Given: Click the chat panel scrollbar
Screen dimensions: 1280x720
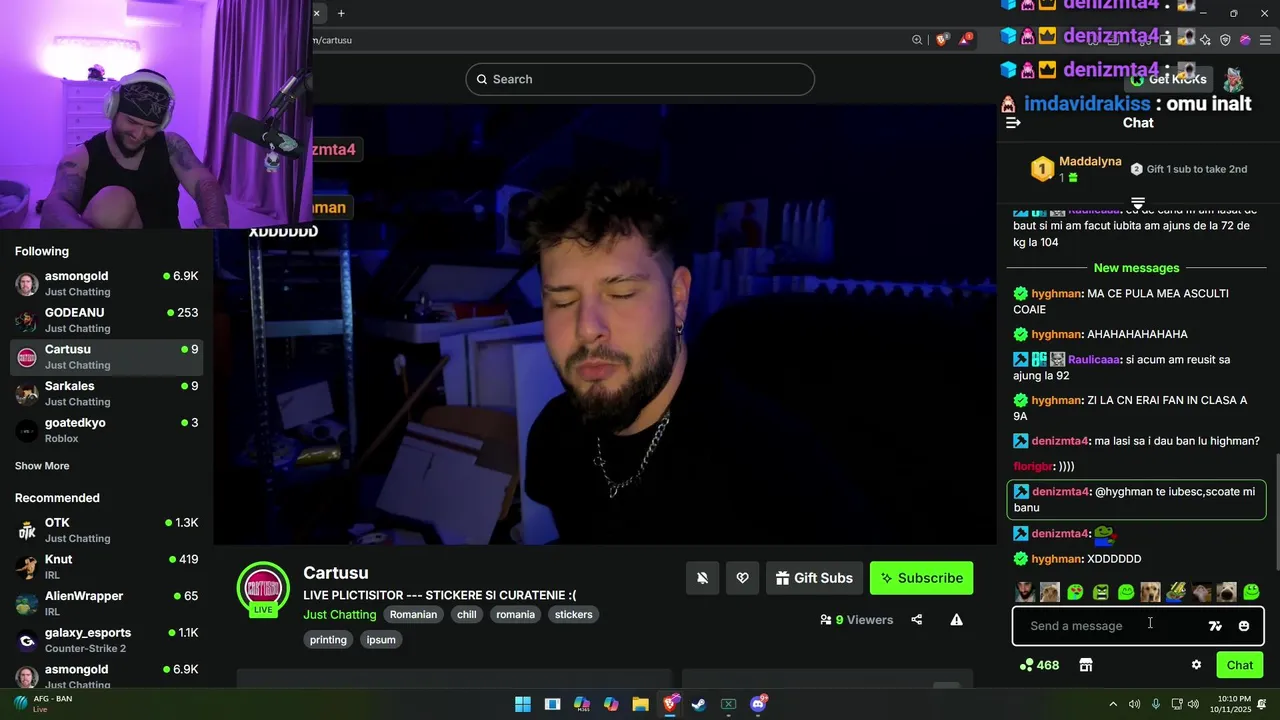Looking at the screenshot, I should tap(1276, 510).
